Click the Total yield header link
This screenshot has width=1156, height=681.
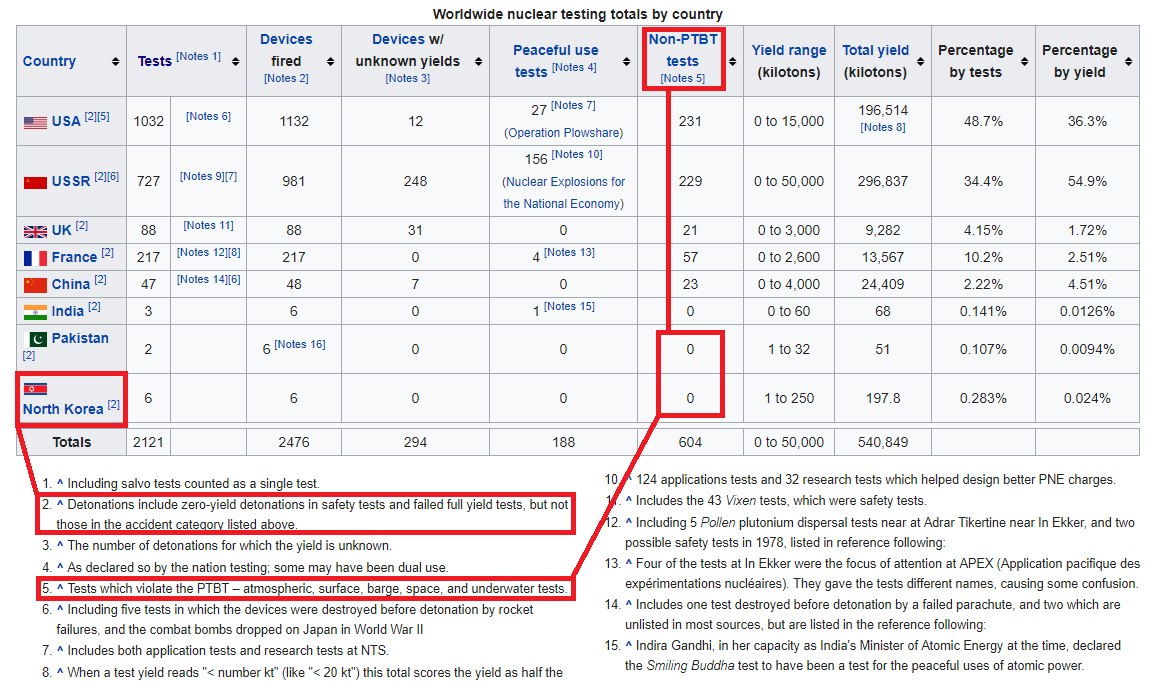(875, 50)
